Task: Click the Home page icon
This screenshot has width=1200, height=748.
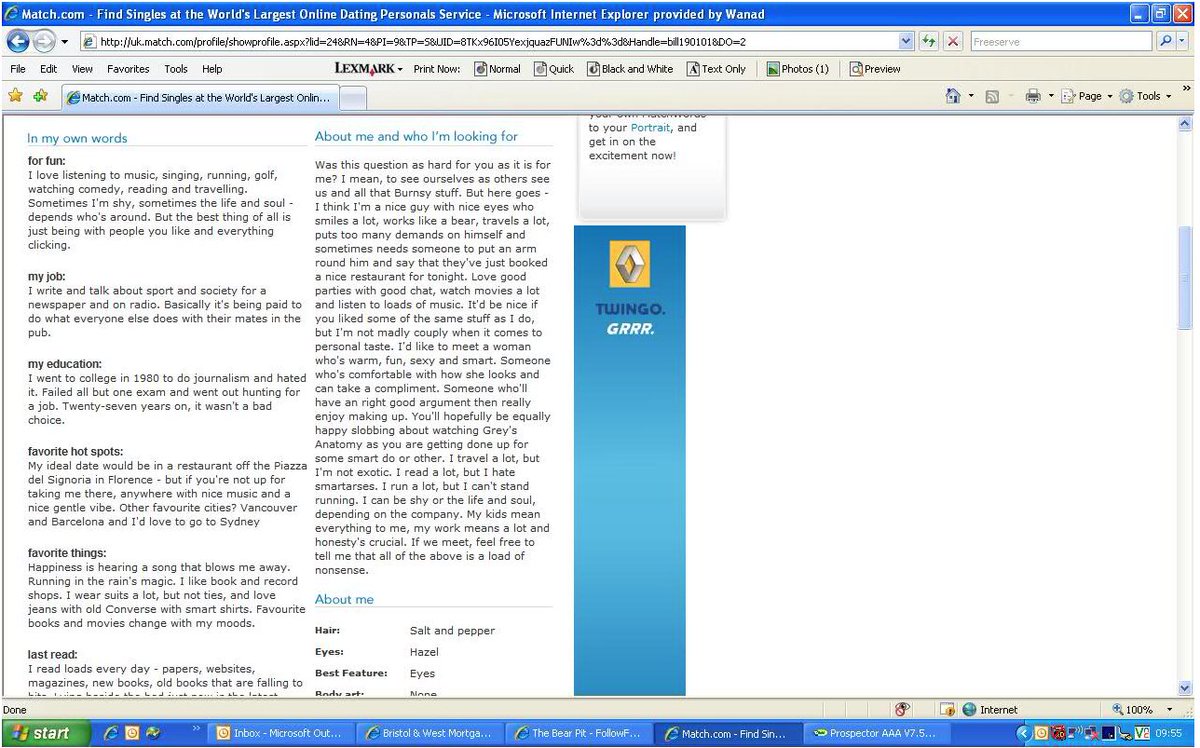Action: 953,96
